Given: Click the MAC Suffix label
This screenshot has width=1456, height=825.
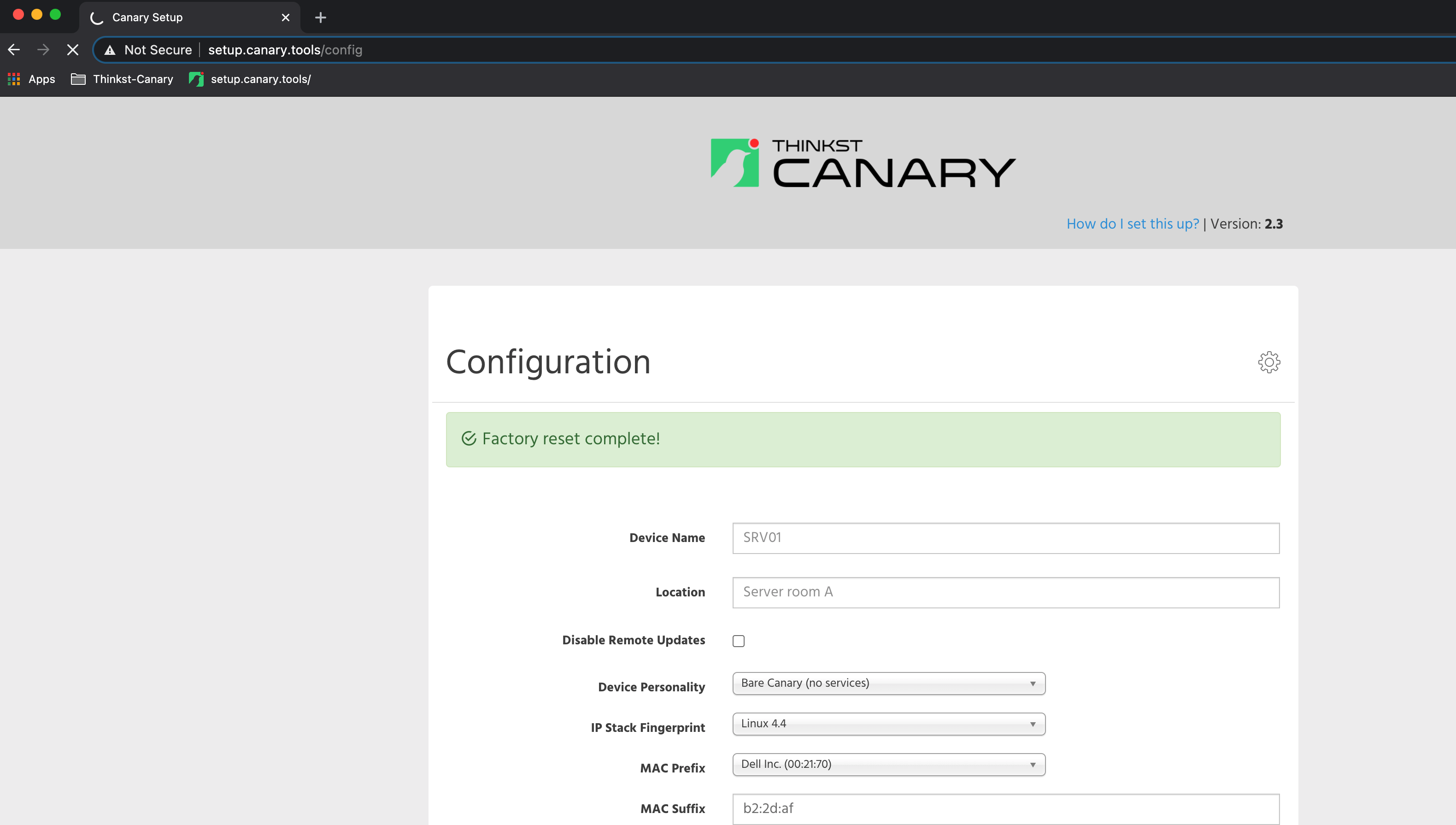Looking at the screenshot, I should coord(673,808).
